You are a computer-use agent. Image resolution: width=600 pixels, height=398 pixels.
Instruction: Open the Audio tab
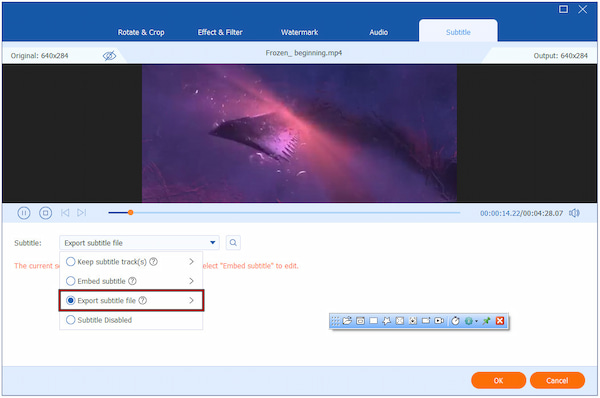tap(378, 32)
